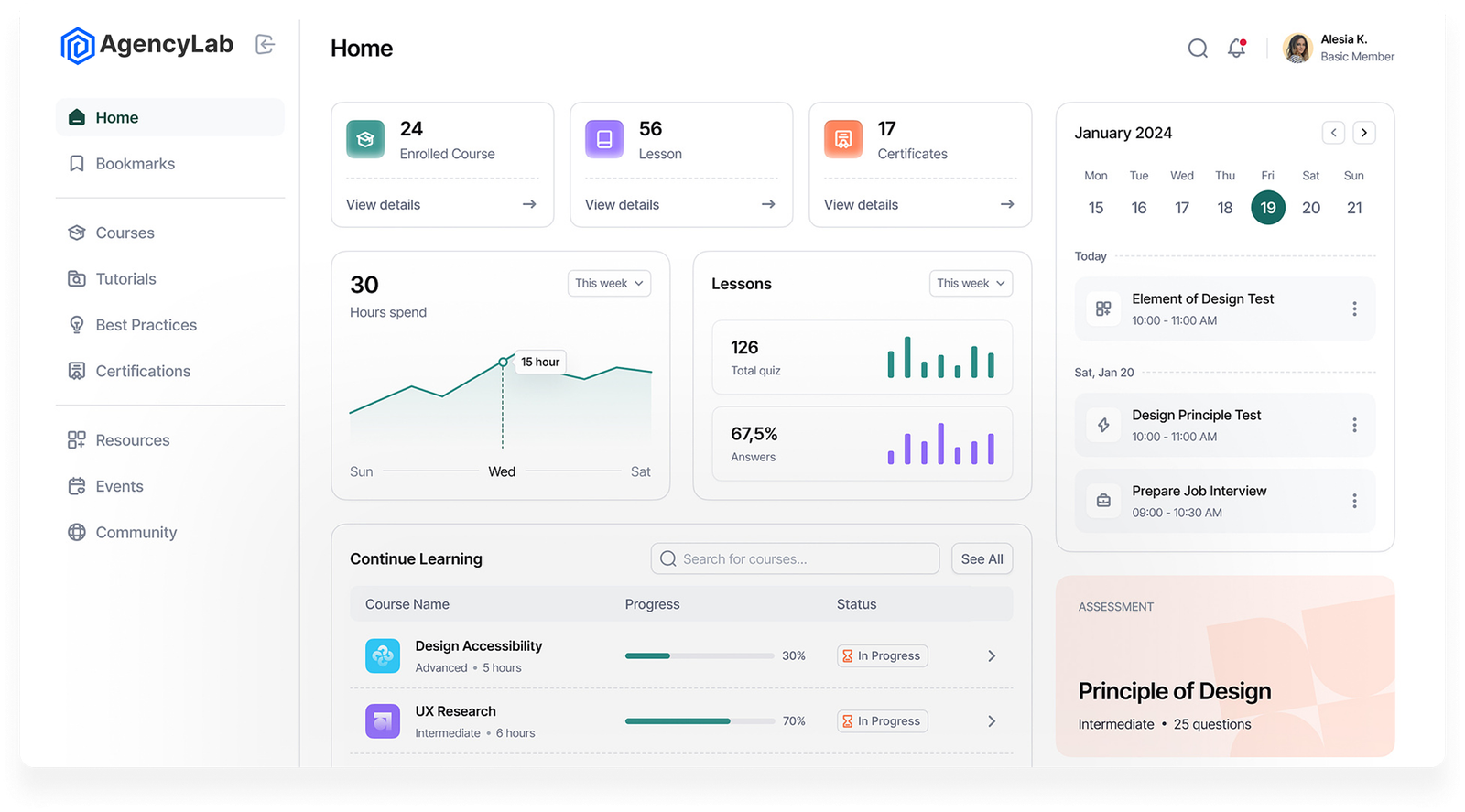
Task: Click the Design Accessibility progress bar
Action: click(700, 656)
